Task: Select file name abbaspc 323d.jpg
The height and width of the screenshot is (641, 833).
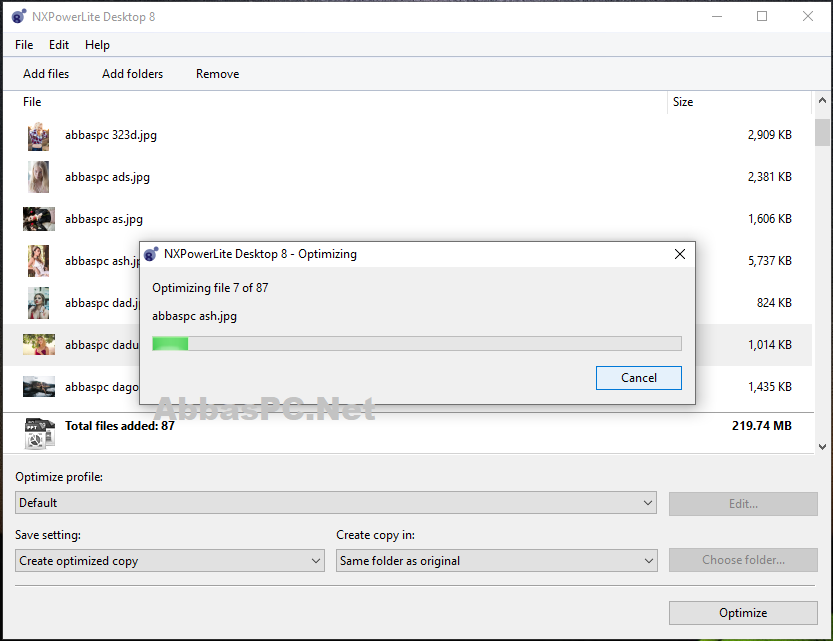Action: click(x=111, y=135)
